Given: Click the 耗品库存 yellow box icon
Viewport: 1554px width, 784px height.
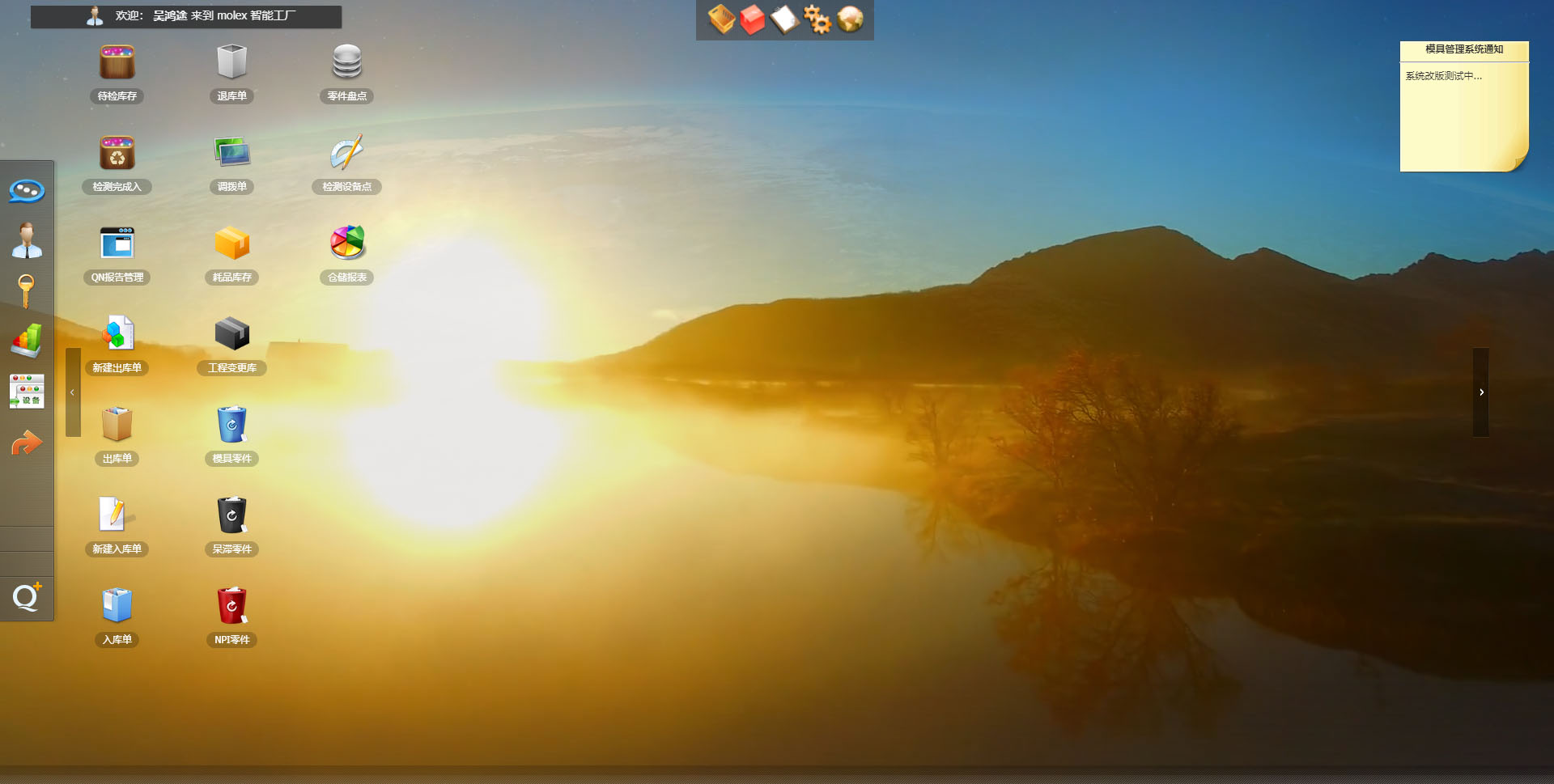Looking at the screenshot, I should click(x=231, y=244).
